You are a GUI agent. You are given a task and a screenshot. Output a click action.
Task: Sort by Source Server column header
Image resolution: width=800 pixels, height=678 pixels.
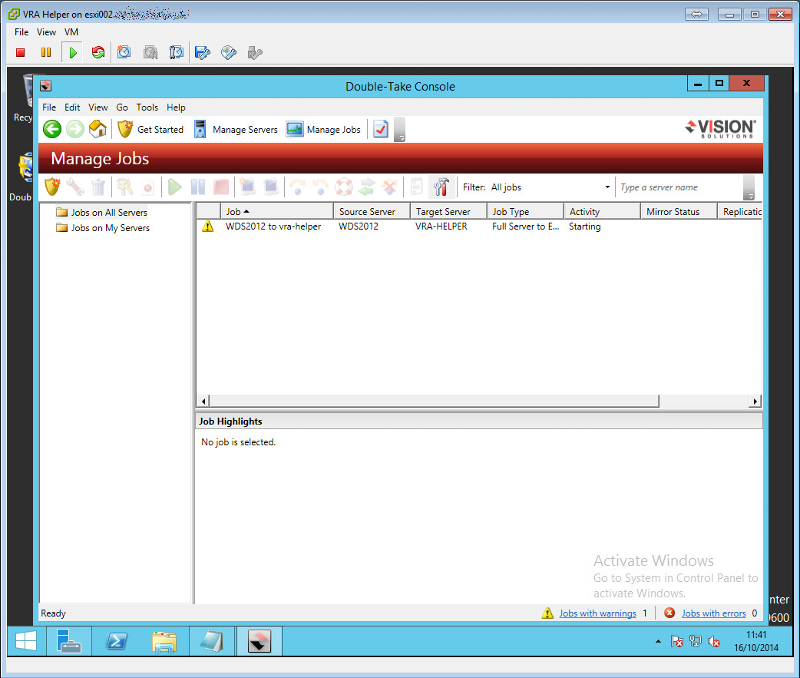pyautogui.click(x=371, y=211)
